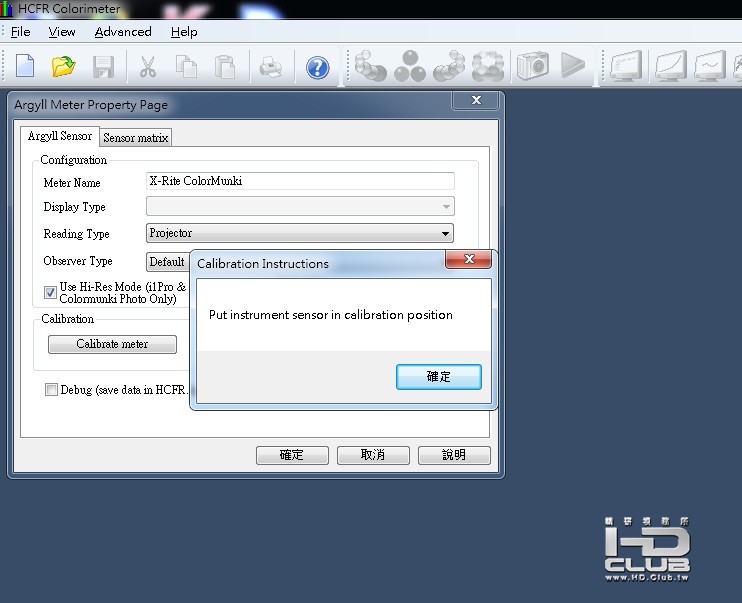
Task: Open the Help menu
Action: click(184, 32)
